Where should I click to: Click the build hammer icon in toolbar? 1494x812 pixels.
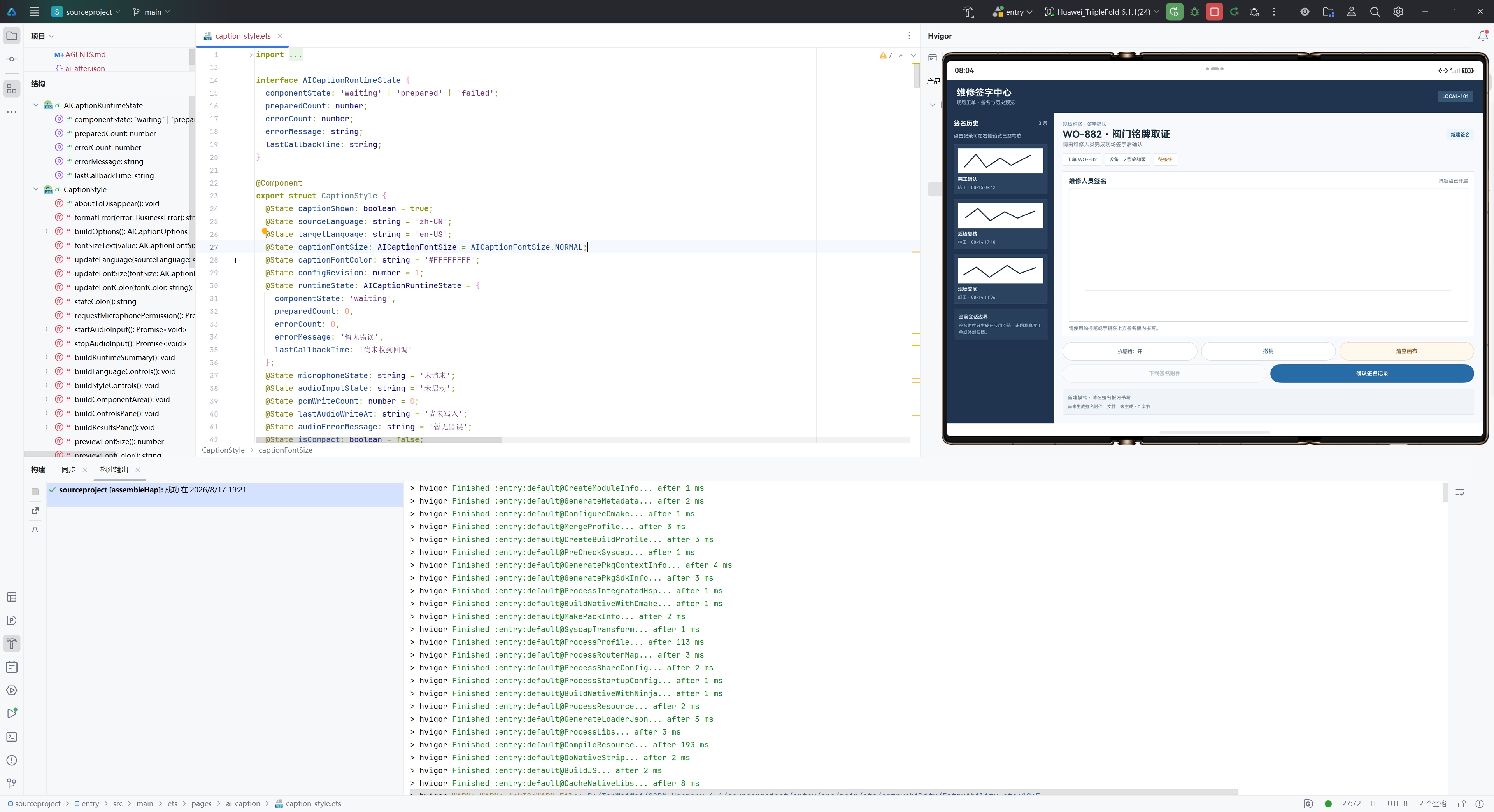coord(967,12)
